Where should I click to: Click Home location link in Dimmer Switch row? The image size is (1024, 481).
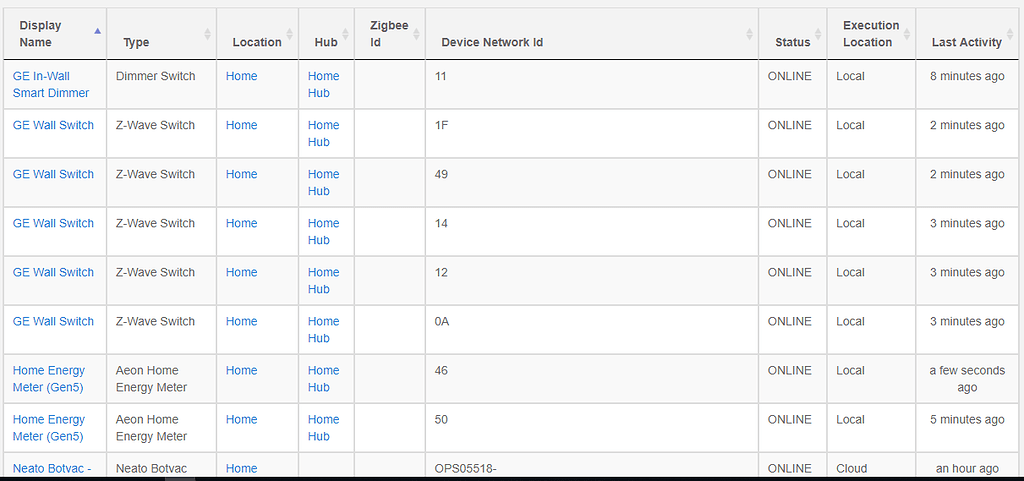coord(241,76)
